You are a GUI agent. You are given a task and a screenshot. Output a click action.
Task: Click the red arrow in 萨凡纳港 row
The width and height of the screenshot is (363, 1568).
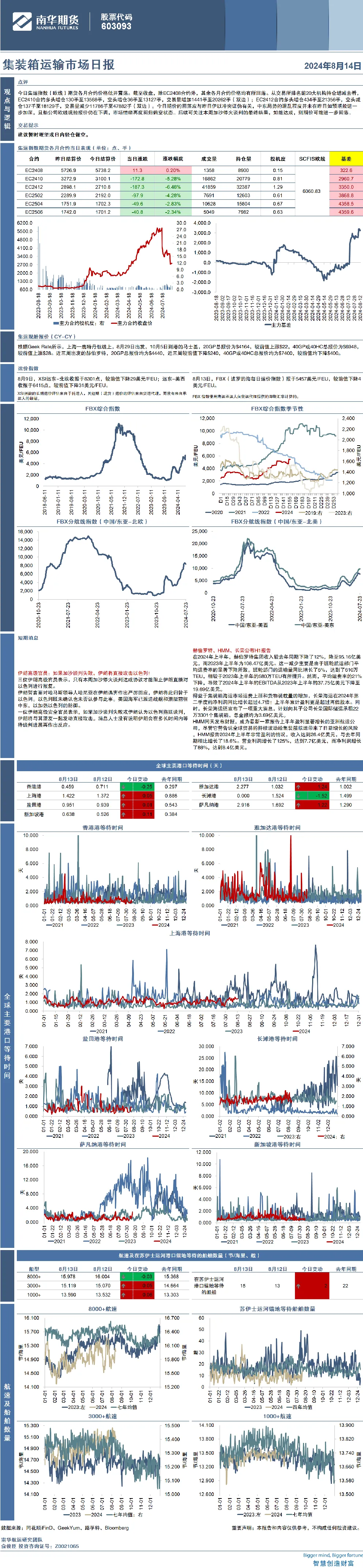coord(299,805)
